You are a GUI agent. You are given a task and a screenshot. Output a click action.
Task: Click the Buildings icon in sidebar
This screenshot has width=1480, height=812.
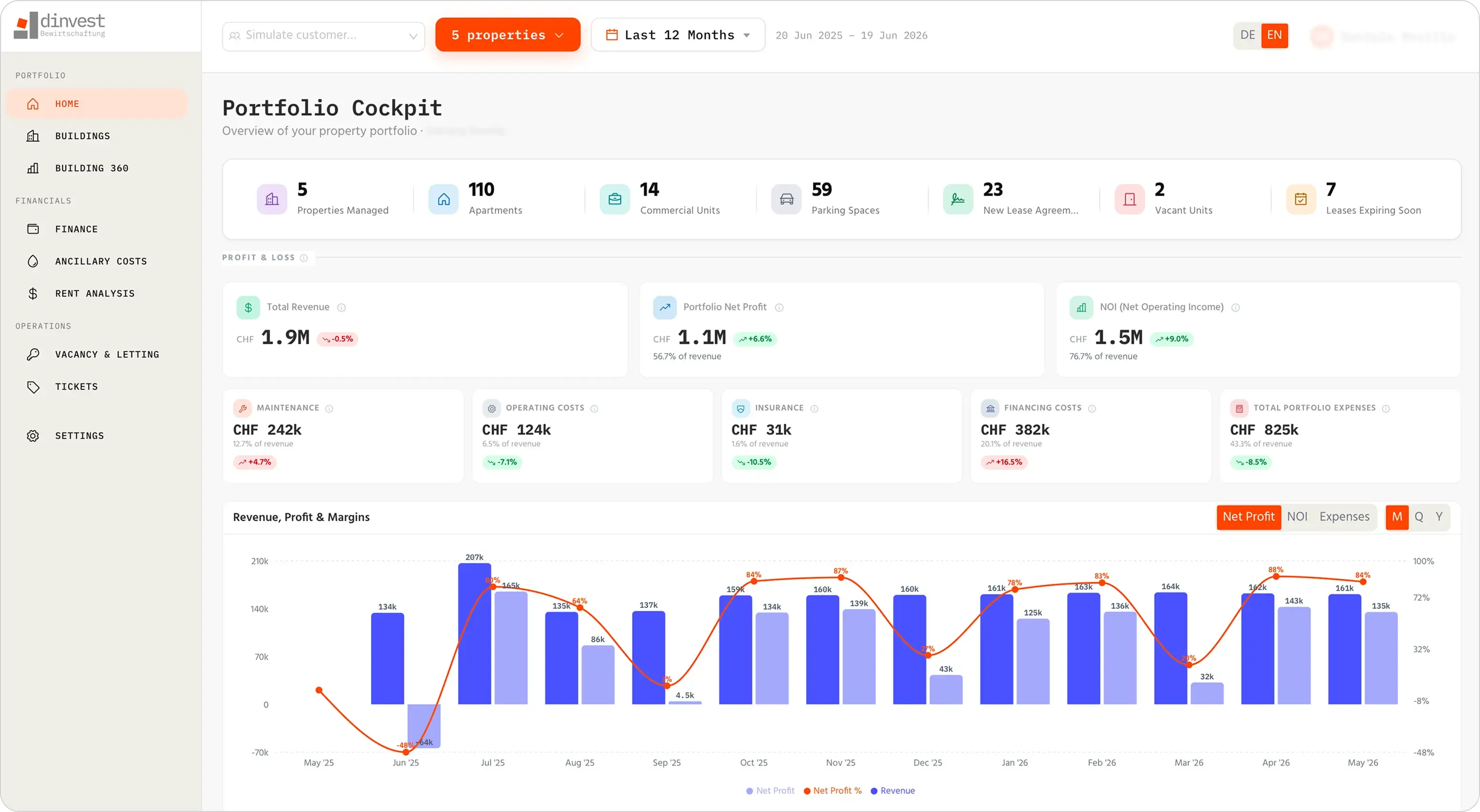coord(33,136)
